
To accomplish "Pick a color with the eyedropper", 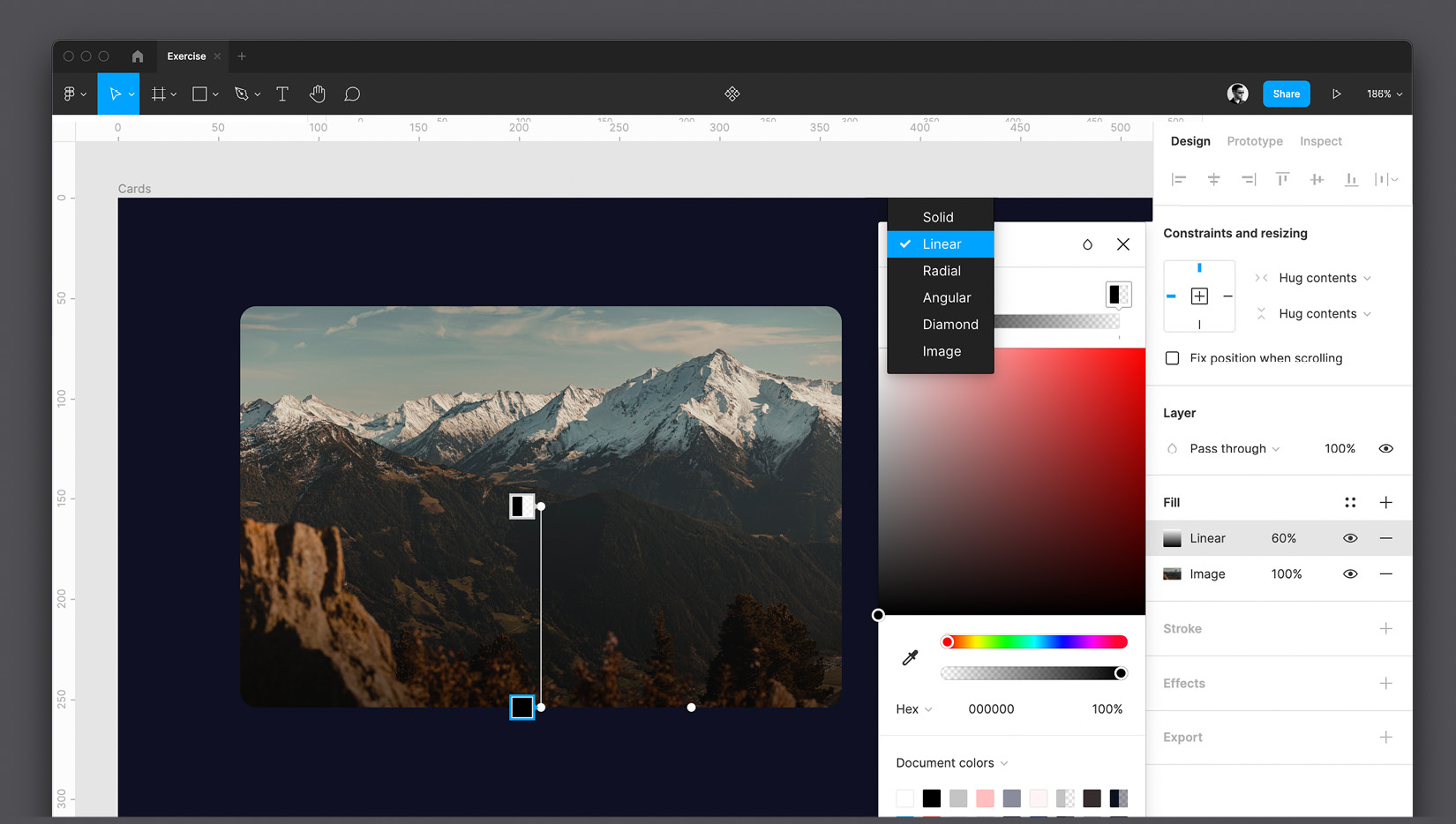I will click(910, 657).
